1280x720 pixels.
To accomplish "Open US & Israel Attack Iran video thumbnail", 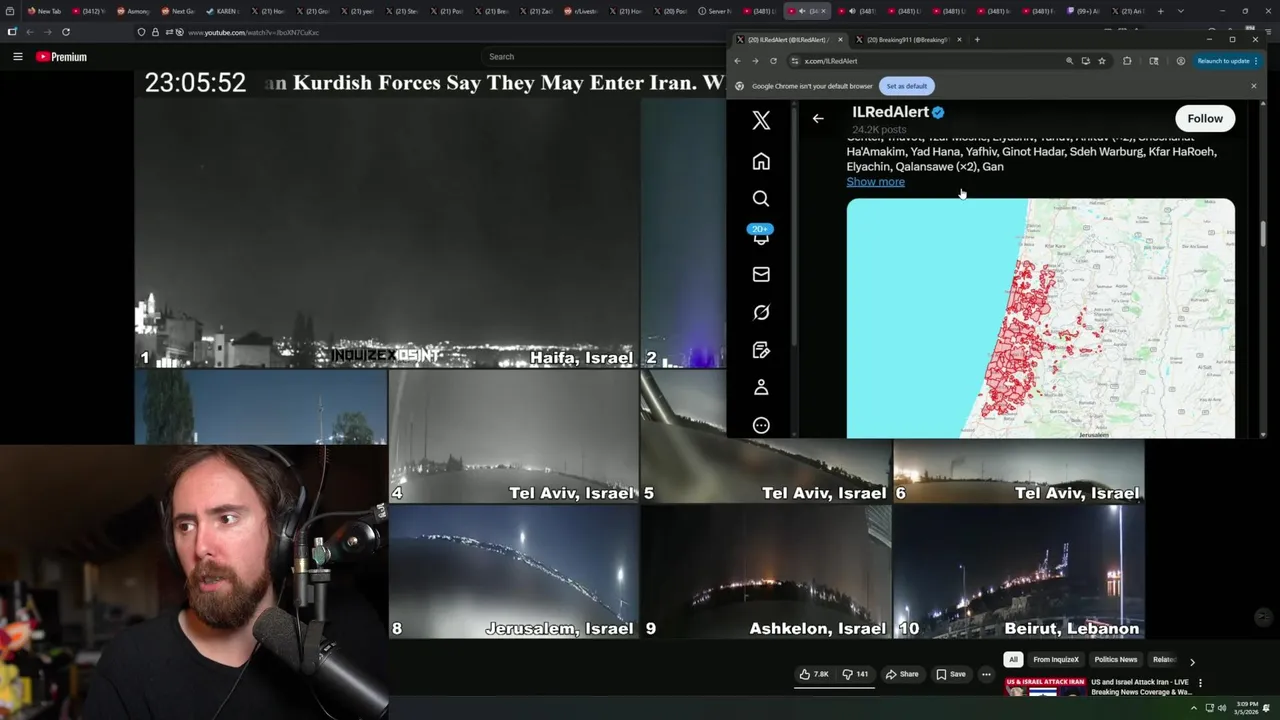I will (1045, 687).
